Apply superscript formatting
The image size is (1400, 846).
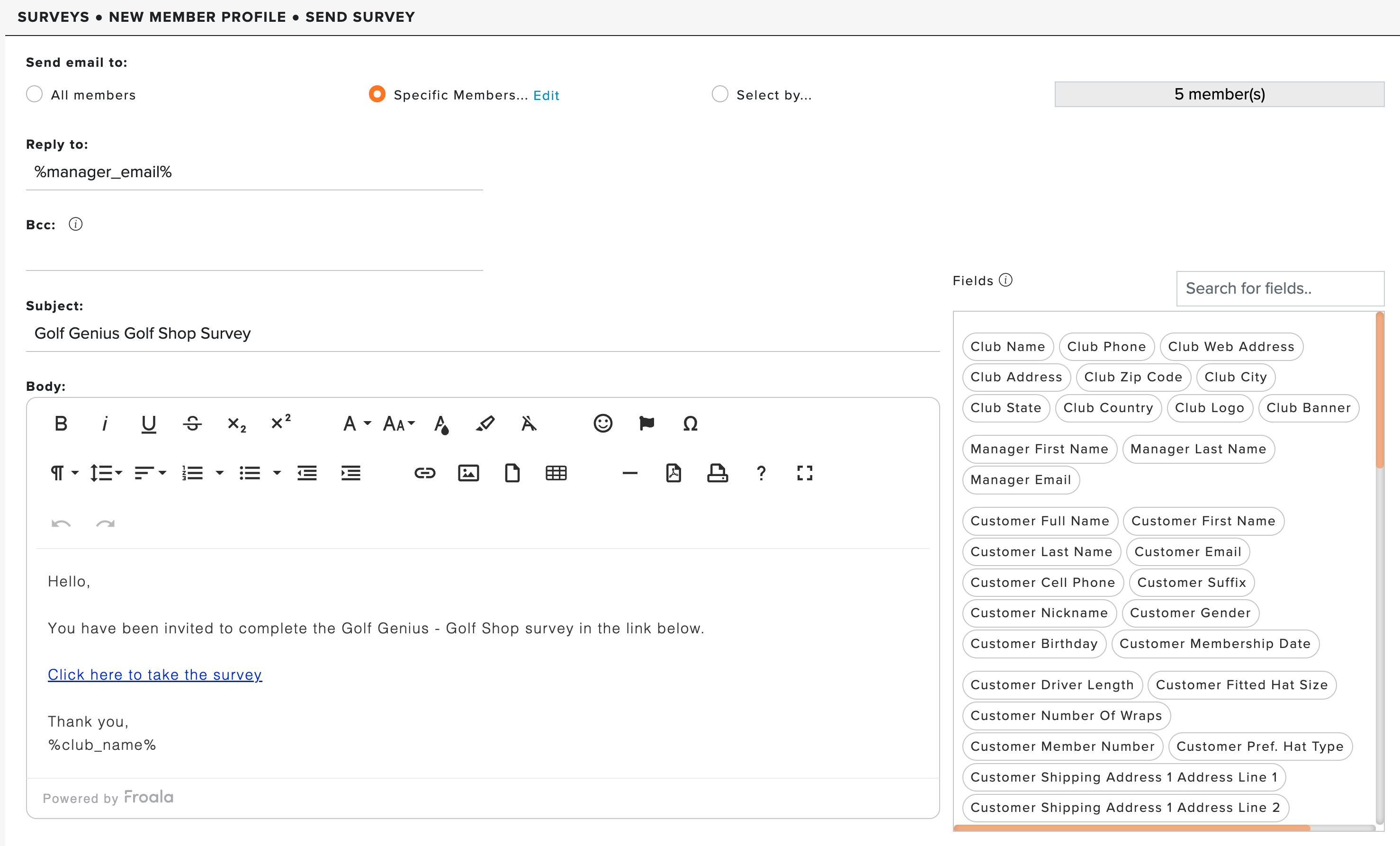click(x=281, y=422)
